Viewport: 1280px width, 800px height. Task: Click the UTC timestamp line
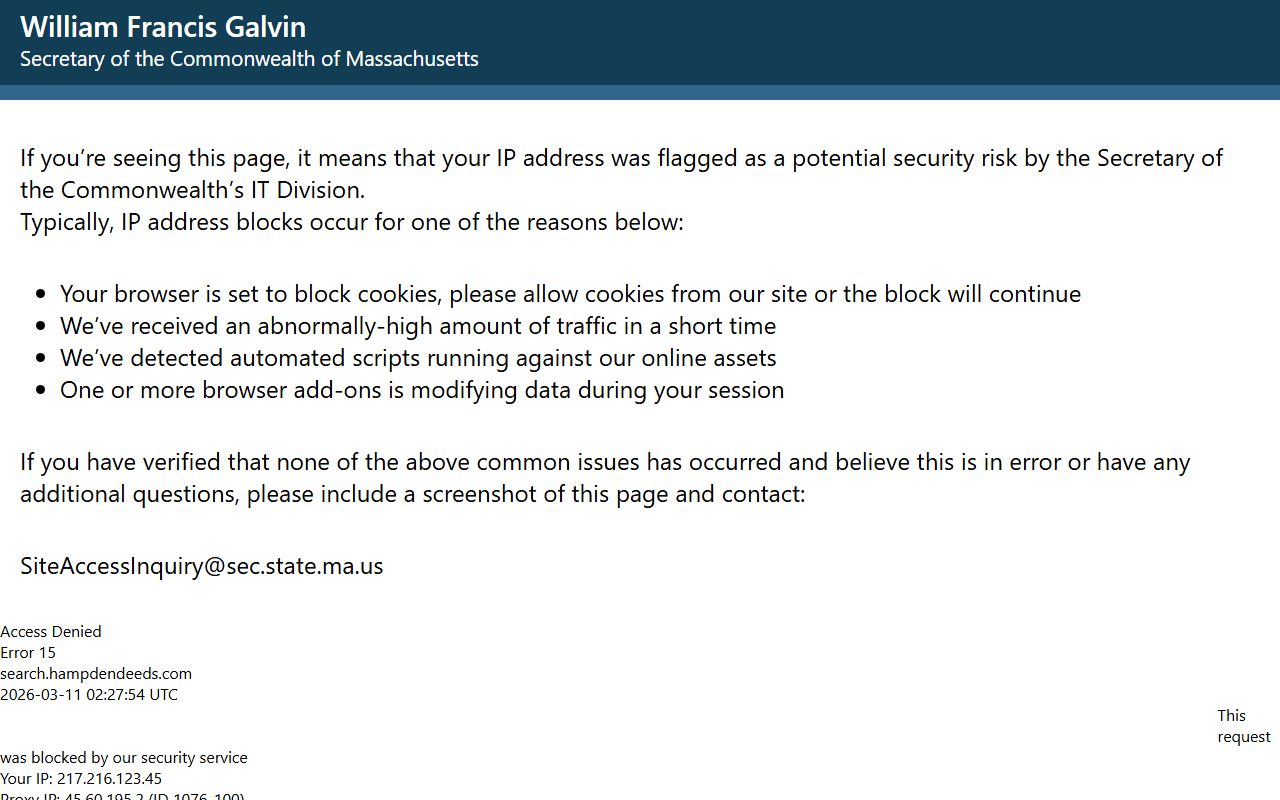coord(89,695)
